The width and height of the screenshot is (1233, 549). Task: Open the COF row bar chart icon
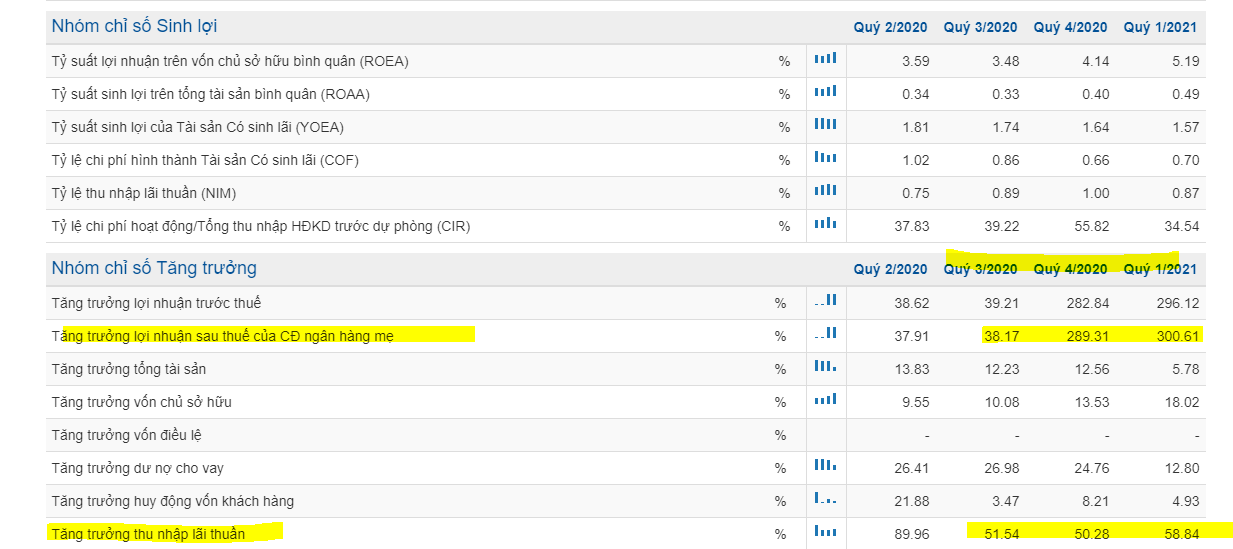[825, 159]
